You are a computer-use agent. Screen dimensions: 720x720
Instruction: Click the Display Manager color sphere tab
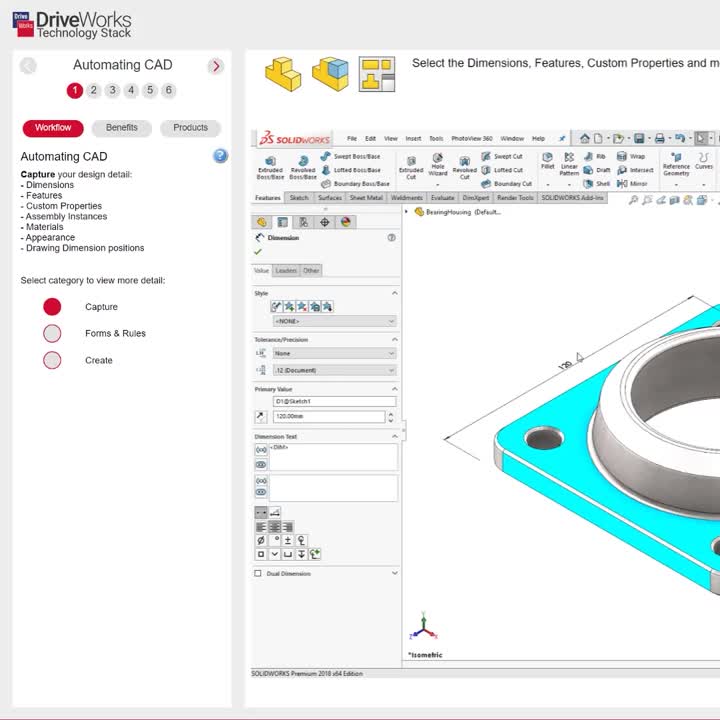(346, 222)
